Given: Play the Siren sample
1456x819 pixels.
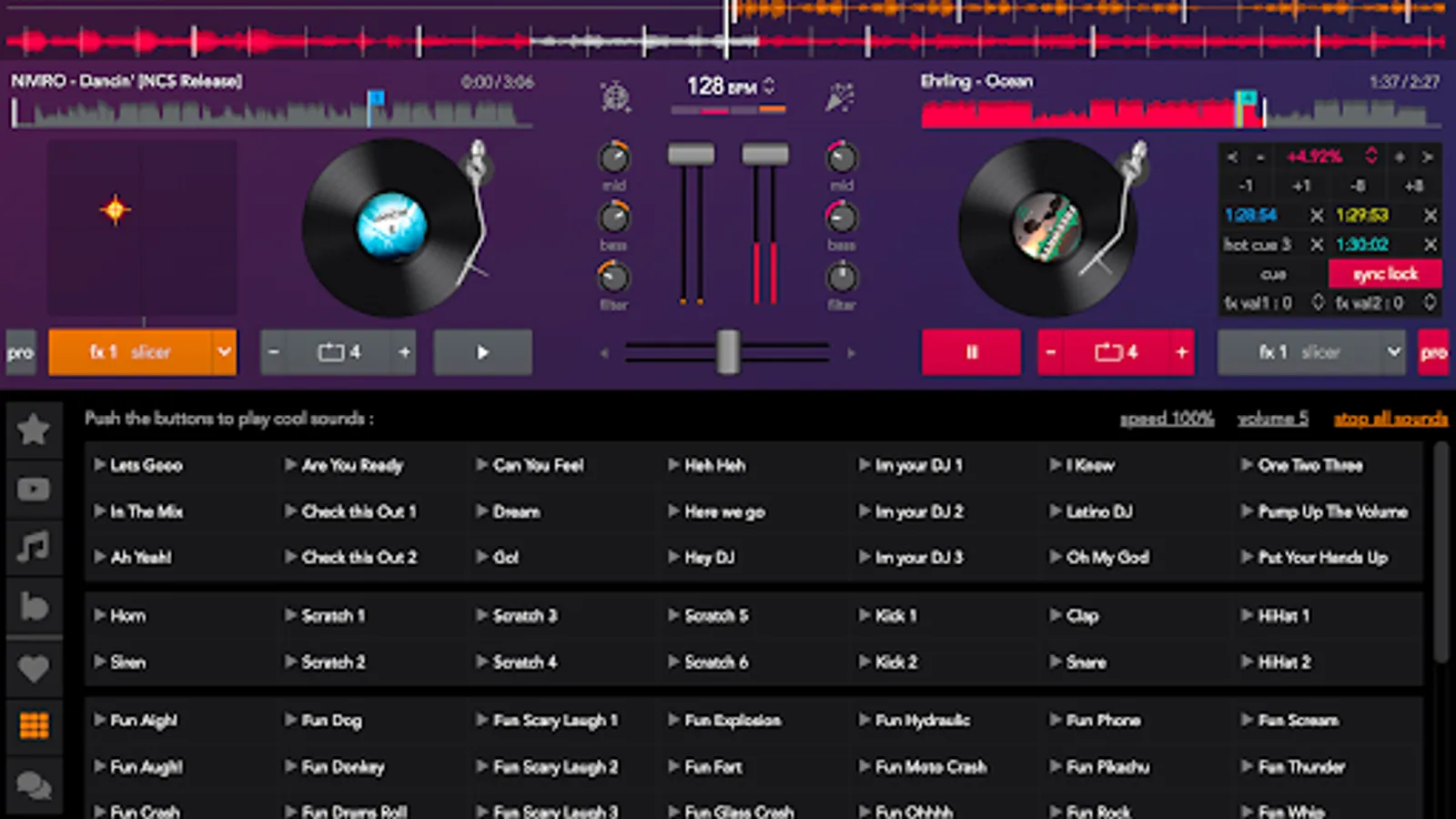Looking at the screenshot, I should [119, 662].
